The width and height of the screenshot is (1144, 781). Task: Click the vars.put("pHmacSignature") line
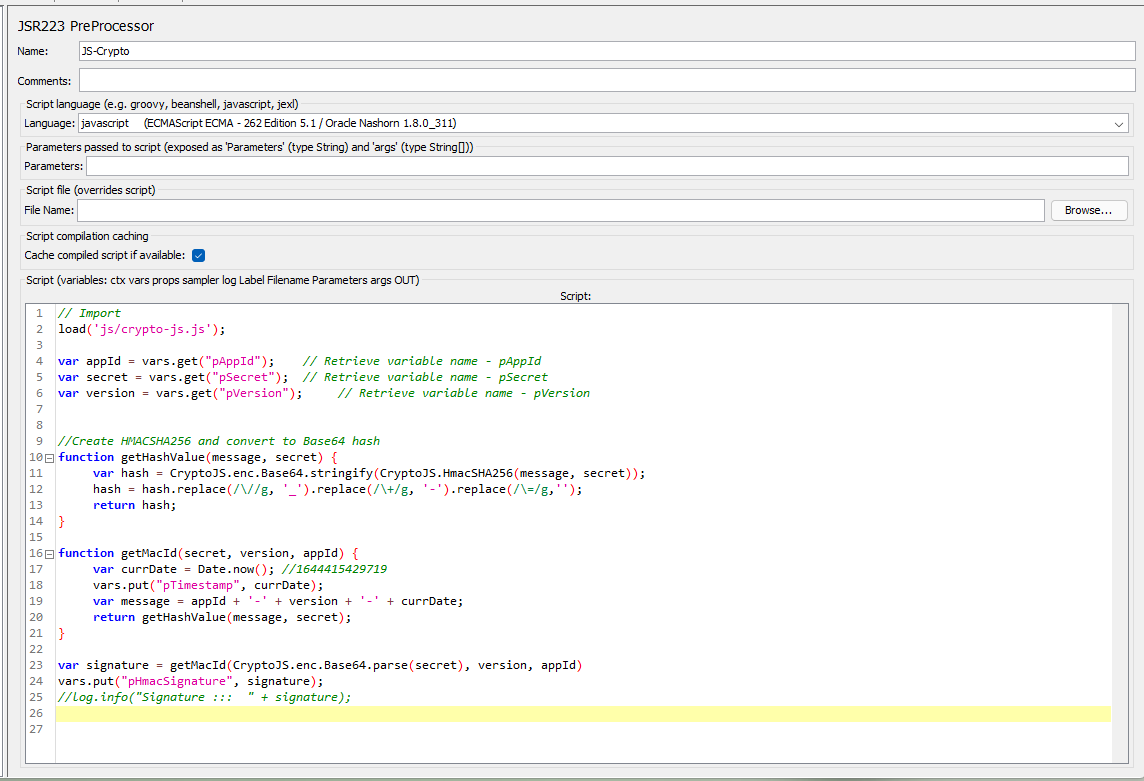point(190,682)
